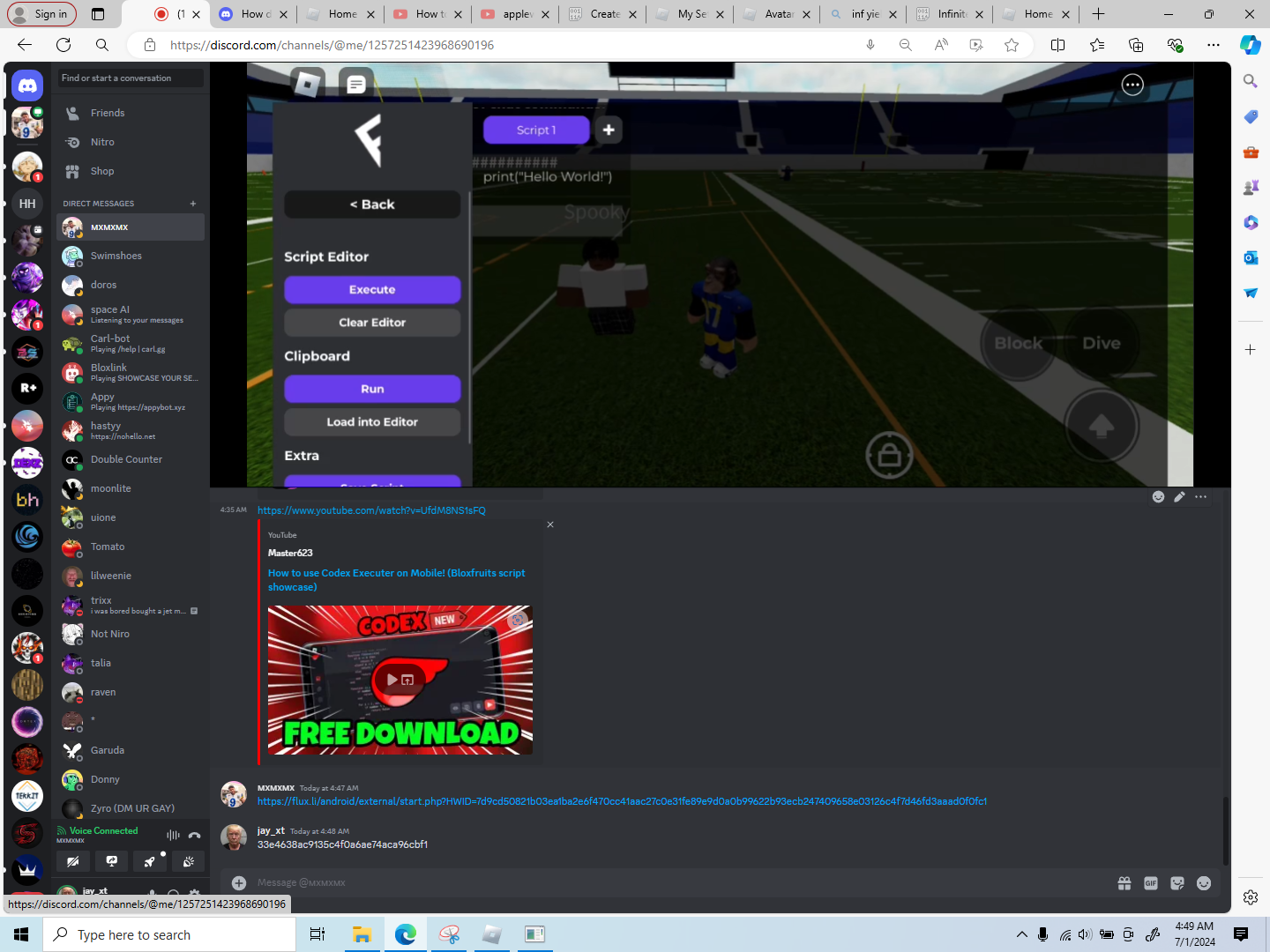This screenshot has height=952, width=1270.
Task: Open File Explorer from taskbar
Action: tap(362, 934)
